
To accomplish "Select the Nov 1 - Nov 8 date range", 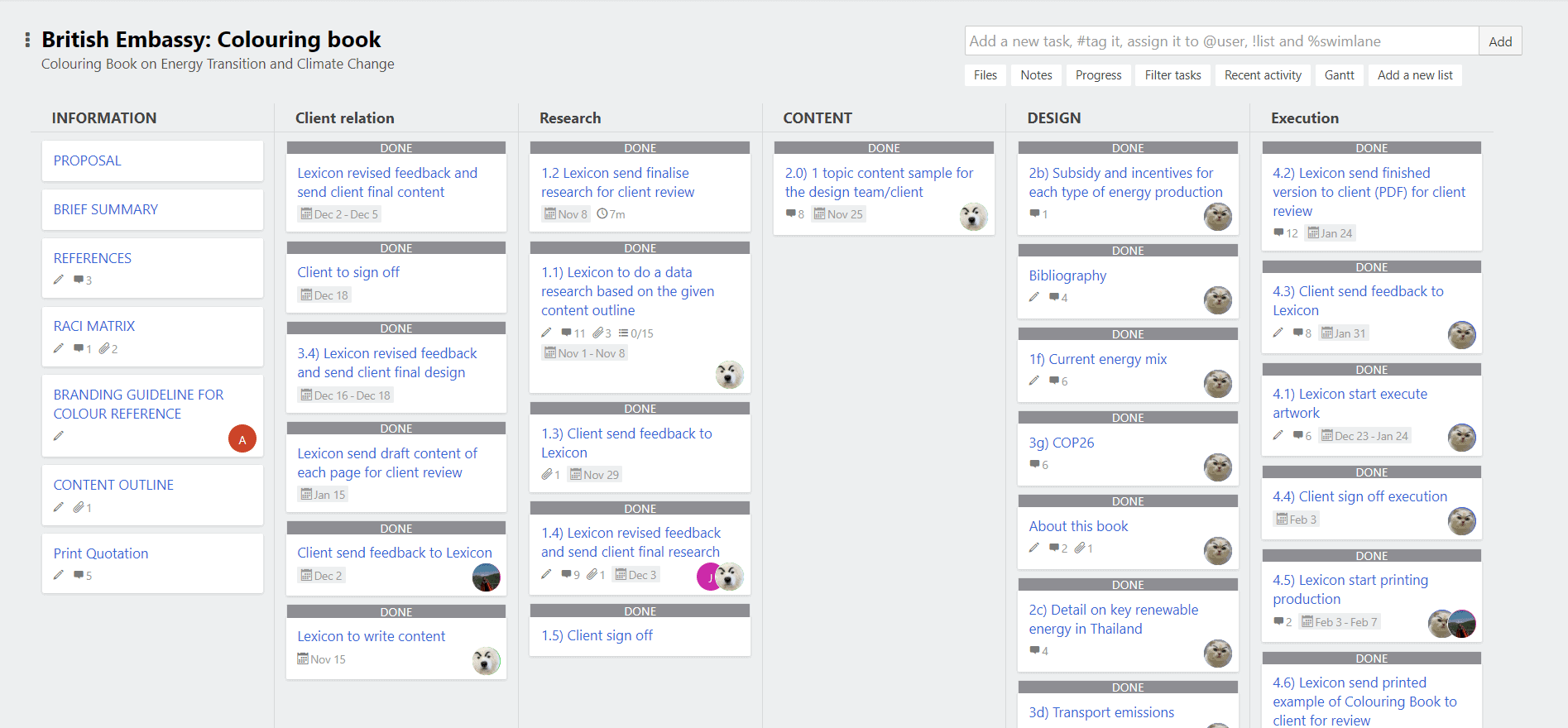I will [x=585, y=353].
